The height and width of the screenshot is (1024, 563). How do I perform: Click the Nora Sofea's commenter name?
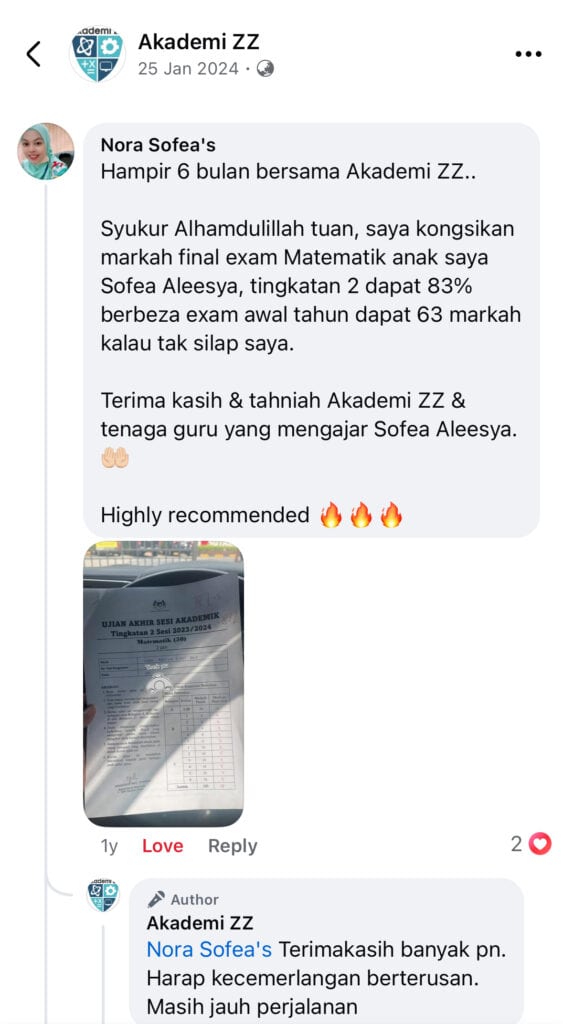click(158, 144)
